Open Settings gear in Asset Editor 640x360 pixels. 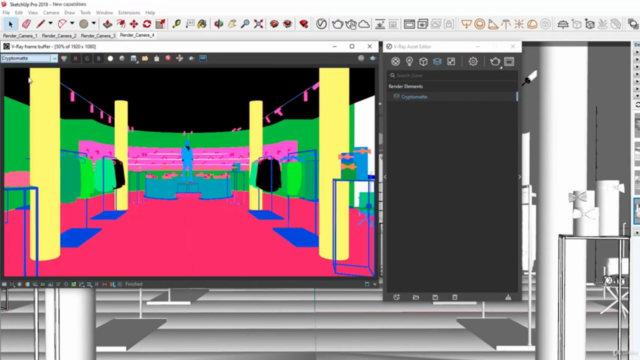[x=473, y=62]
